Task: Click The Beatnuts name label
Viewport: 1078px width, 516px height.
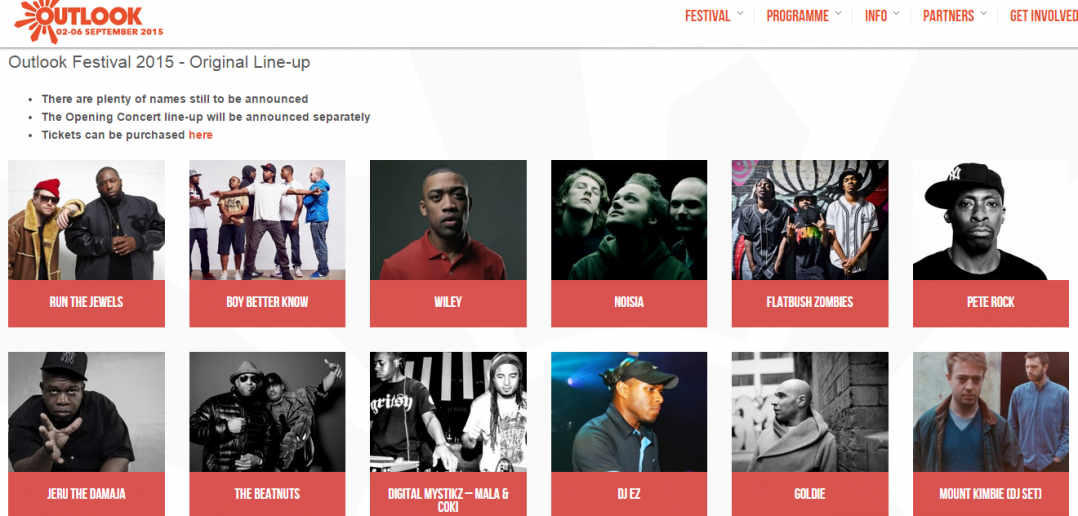Action: click(267, 494)
